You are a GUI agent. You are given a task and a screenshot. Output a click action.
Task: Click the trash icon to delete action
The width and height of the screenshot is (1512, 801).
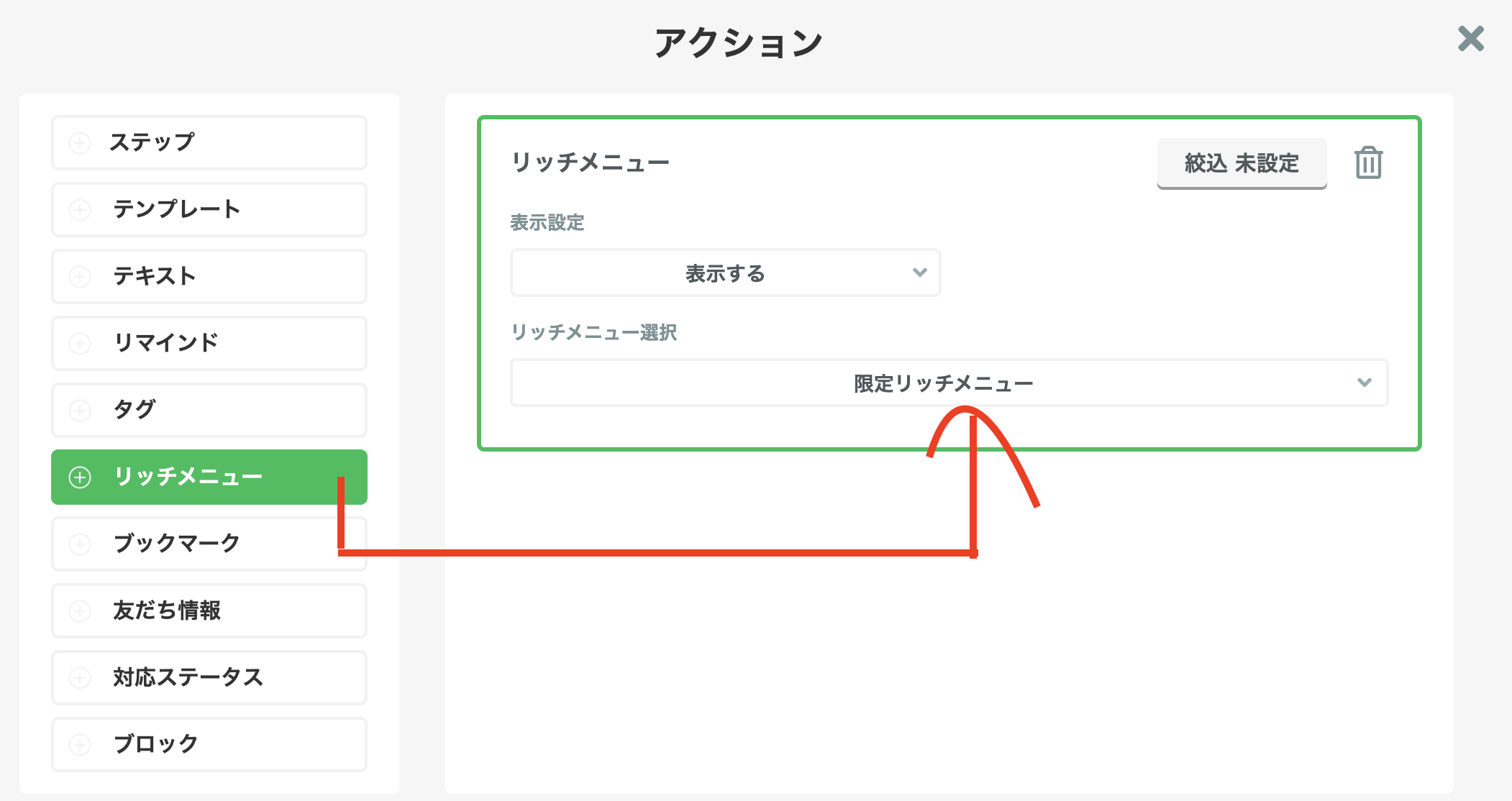(1368, 163)
